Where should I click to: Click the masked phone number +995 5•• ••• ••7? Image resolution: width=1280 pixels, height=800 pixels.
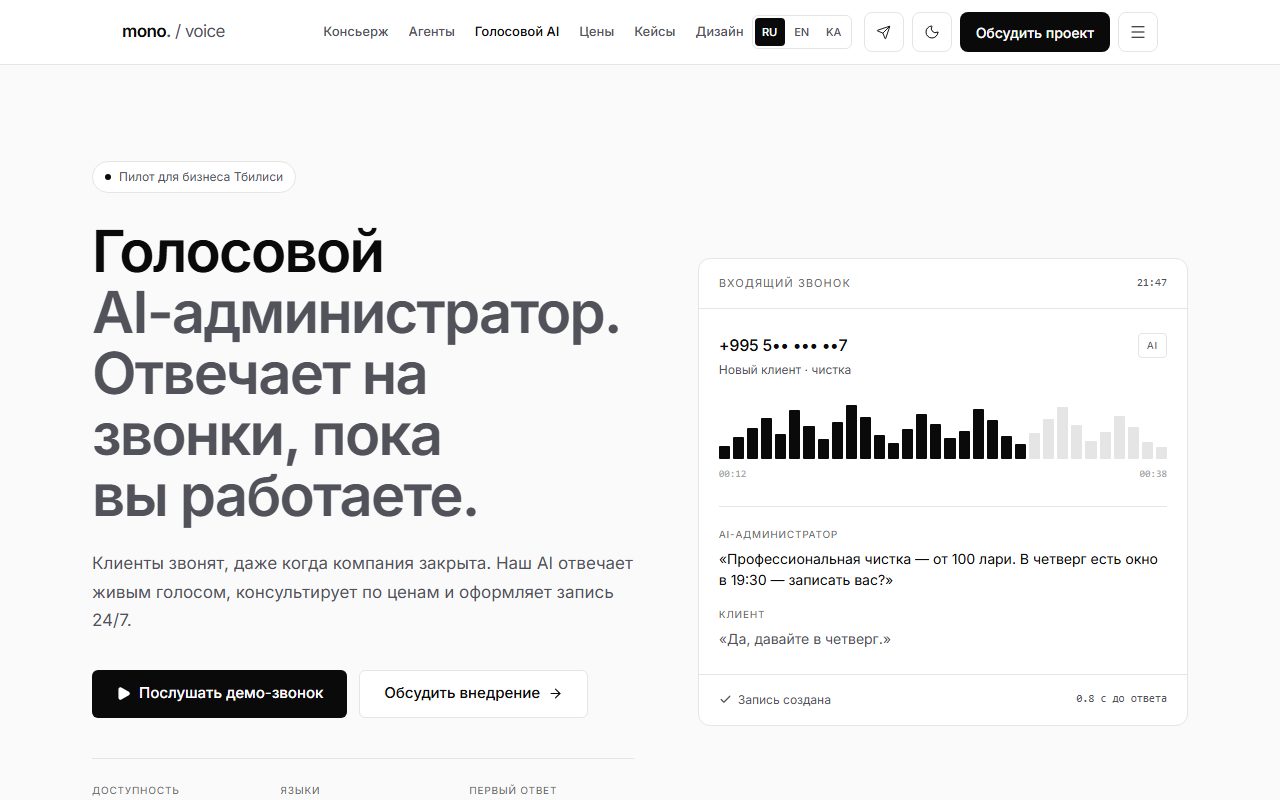(783, 346)
